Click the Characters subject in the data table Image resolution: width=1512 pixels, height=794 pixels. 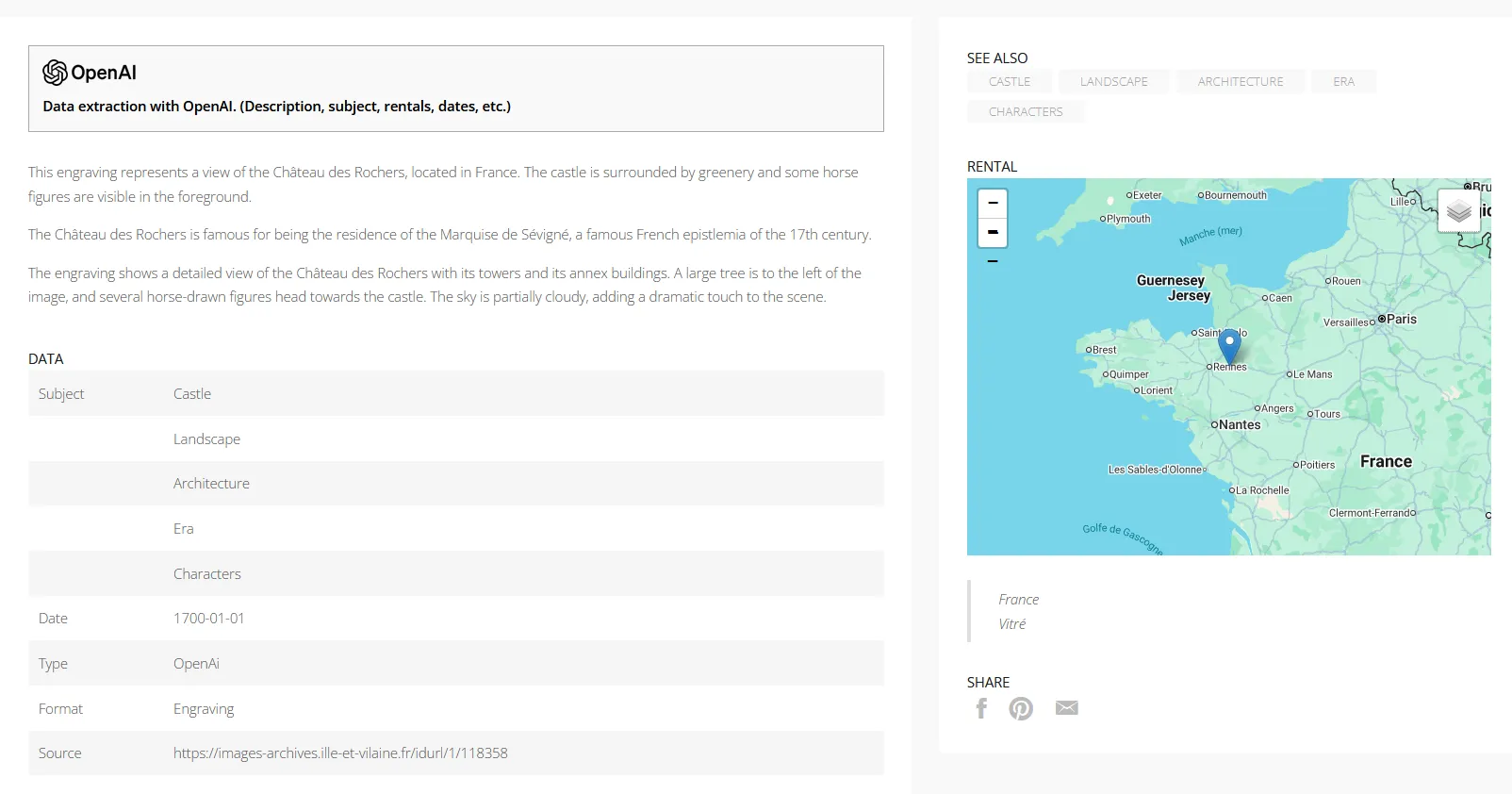(x=207, y=574)
